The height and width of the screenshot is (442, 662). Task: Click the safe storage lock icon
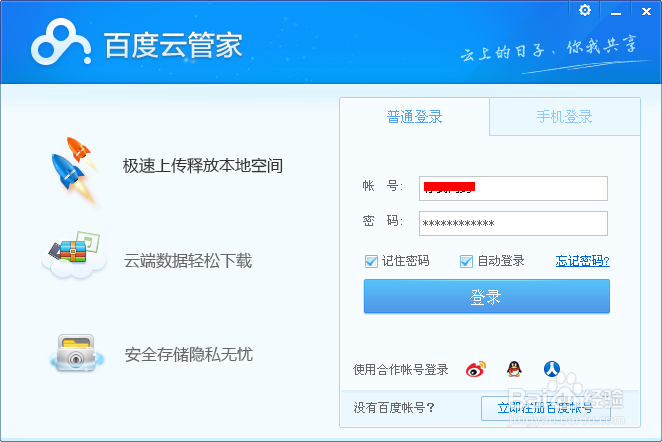(76, 353)
